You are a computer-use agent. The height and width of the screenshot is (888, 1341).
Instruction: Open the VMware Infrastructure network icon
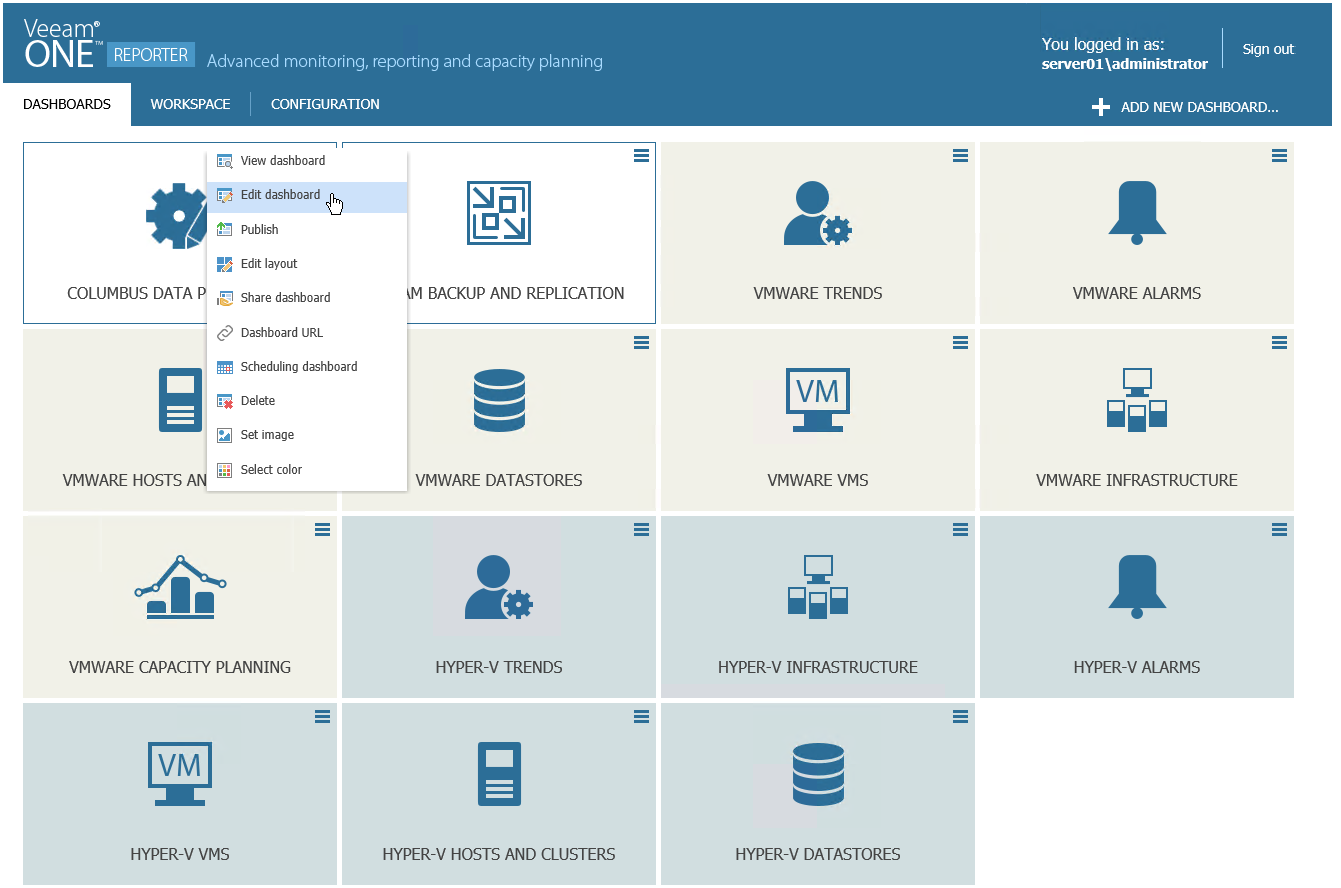[1137, 400]
